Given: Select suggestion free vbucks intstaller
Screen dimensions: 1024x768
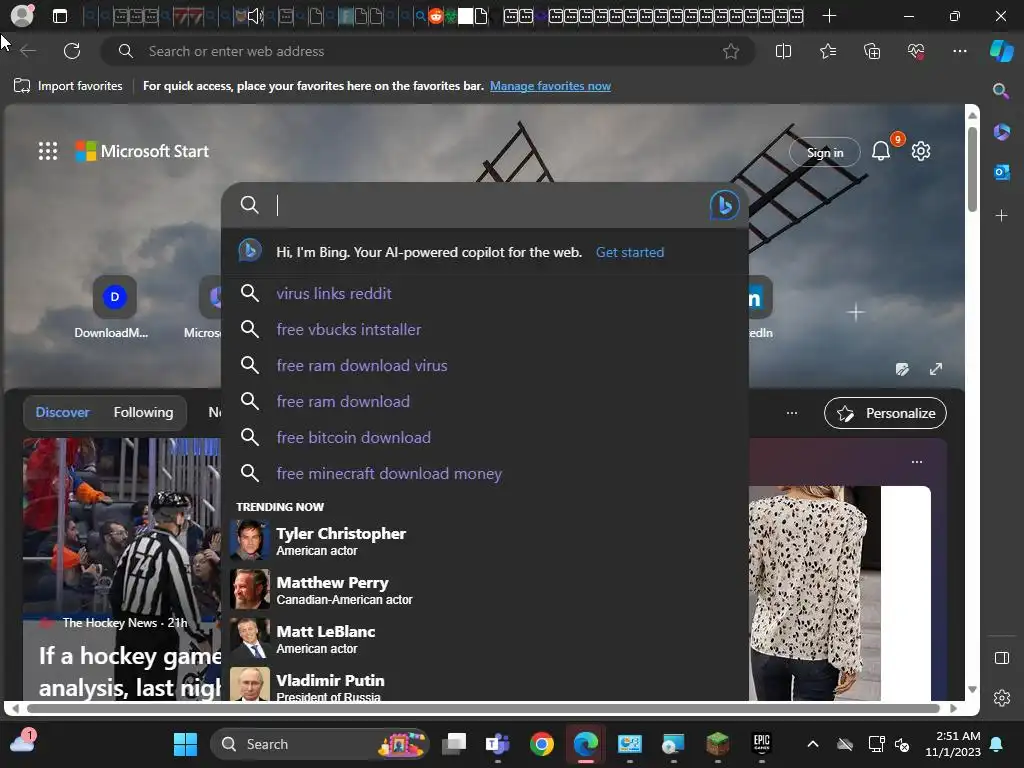Looking at the screenshot, I should pyautogui.click(x=485, y=329).
